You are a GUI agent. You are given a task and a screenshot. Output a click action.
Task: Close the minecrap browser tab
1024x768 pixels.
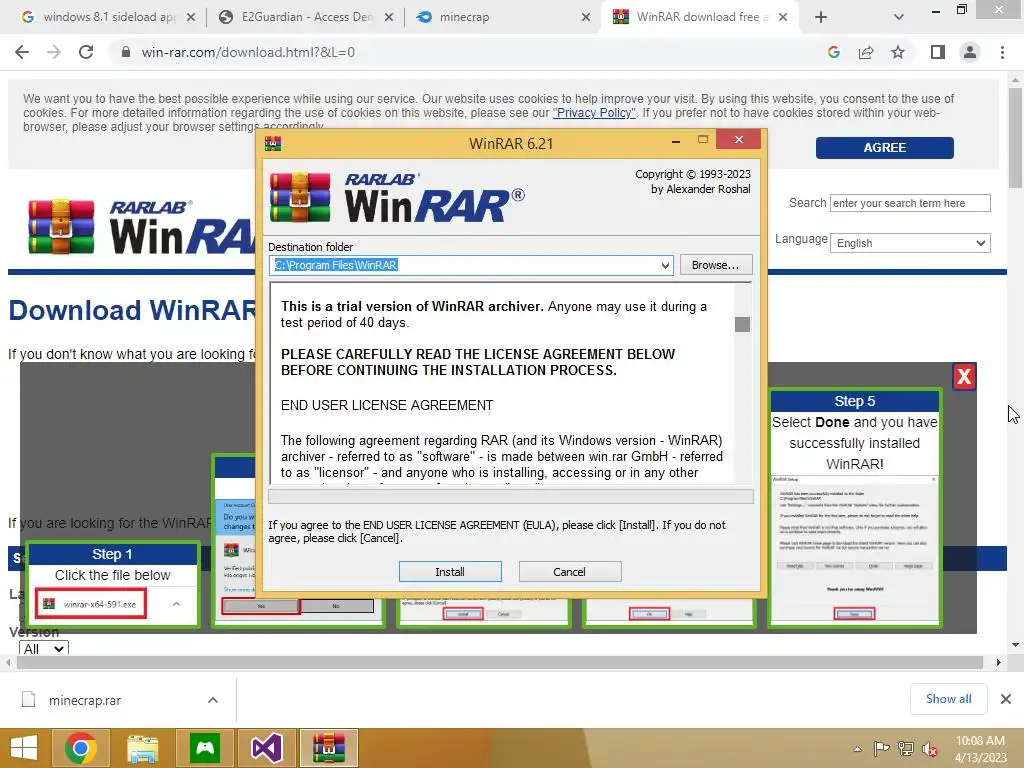pos(586,18)
